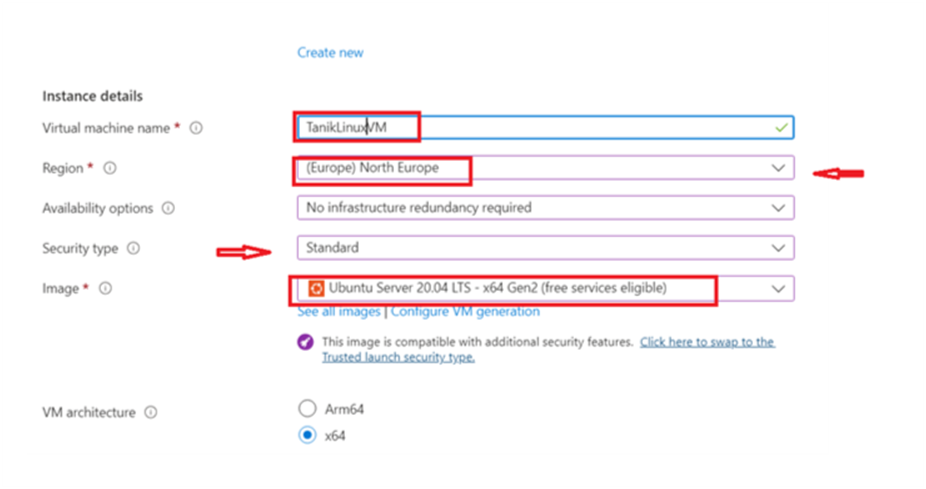The image size is (926, 489).
Task: Expand the Image selection dropdown
Action: tap(778, 288)
